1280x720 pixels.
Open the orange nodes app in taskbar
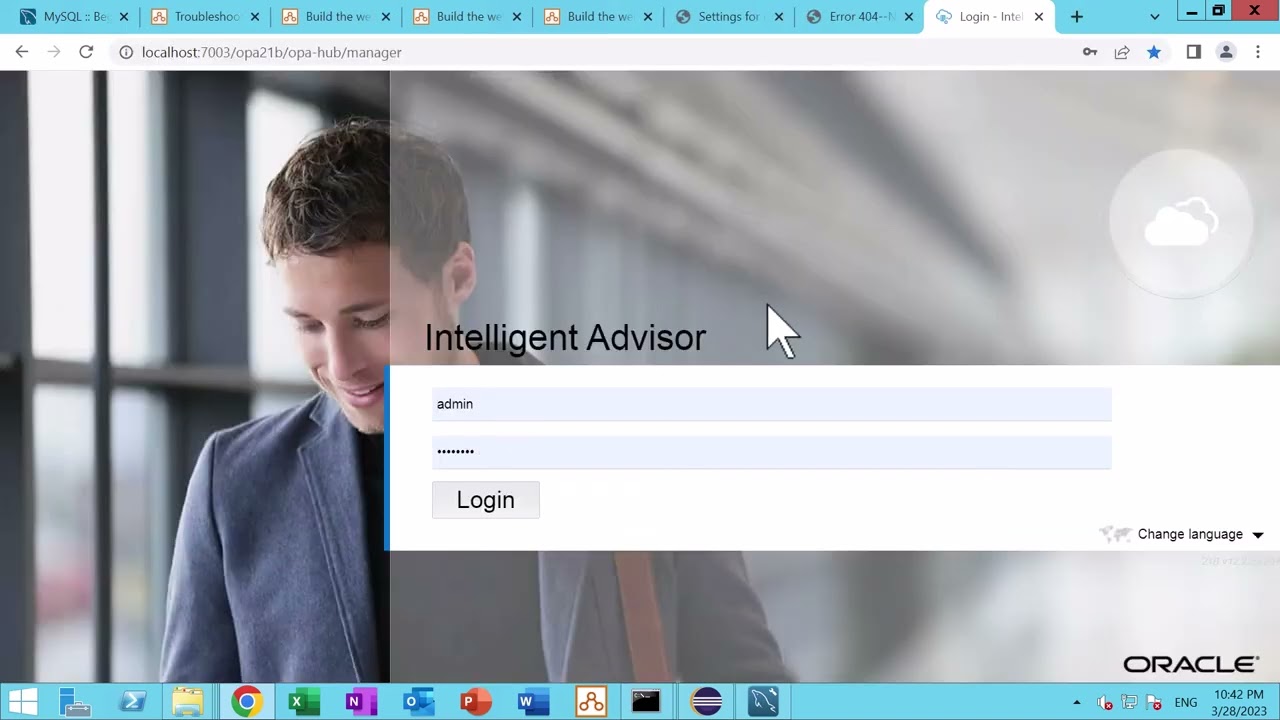coord(591,702)
